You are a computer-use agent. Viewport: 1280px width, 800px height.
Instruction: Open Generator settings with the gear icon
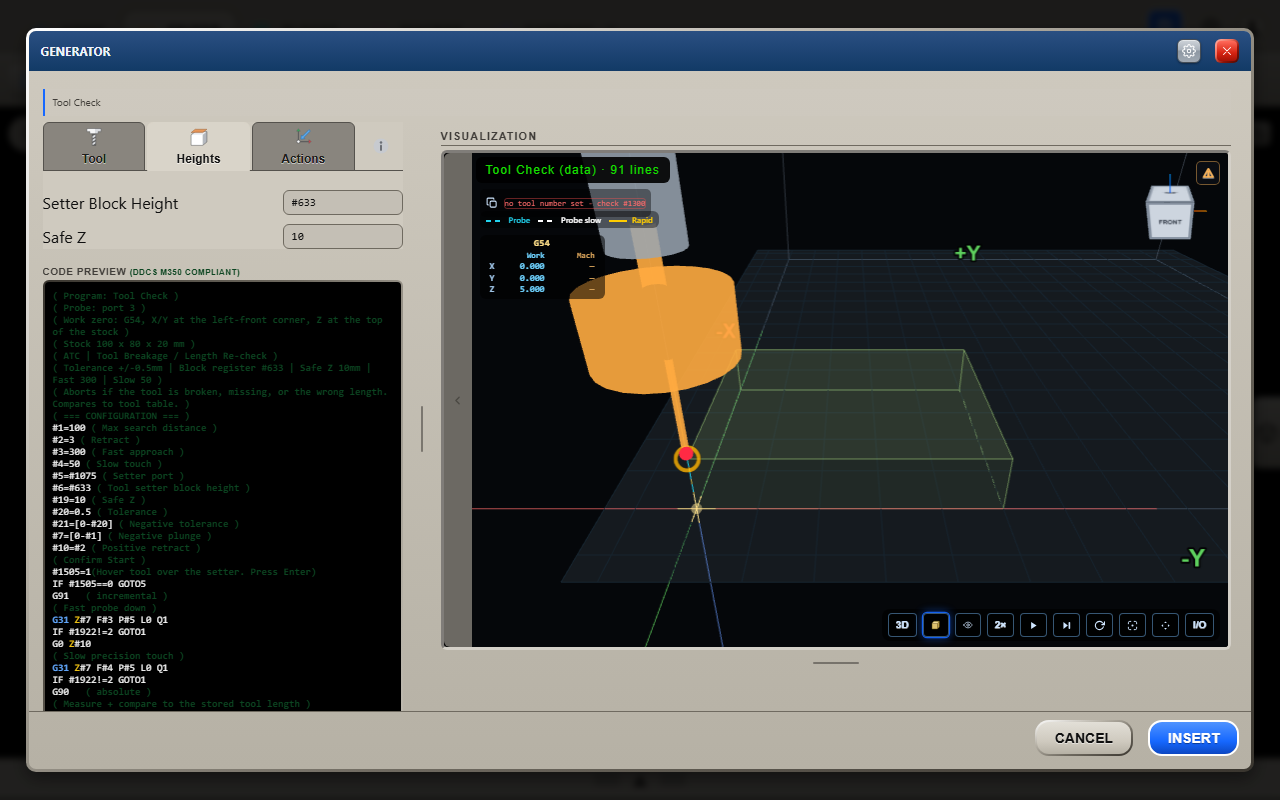tap(1189, 51)
